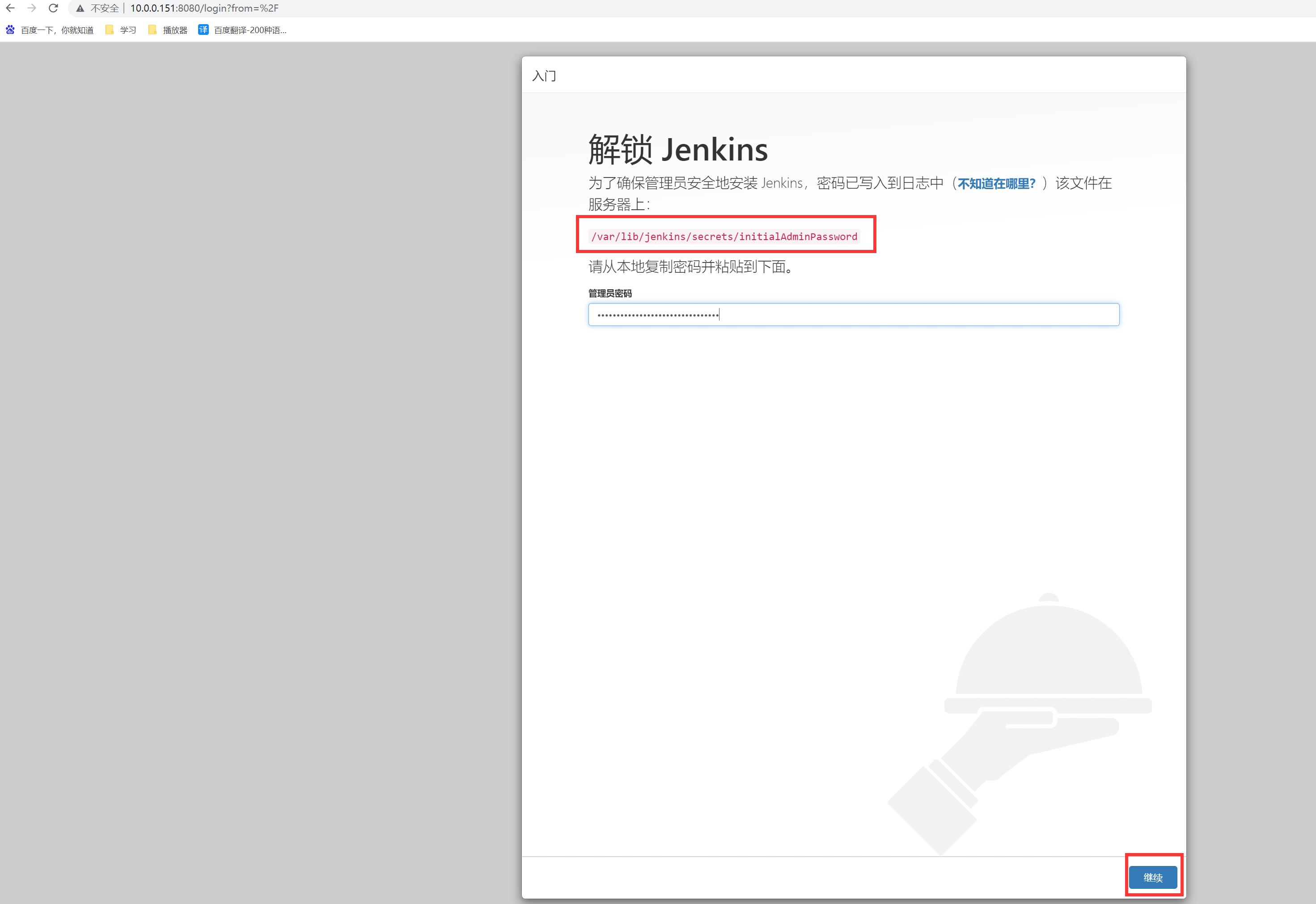The image size is (1316, 904).
Task: Click the address bar URL text
Action: (x=204, y=8)
